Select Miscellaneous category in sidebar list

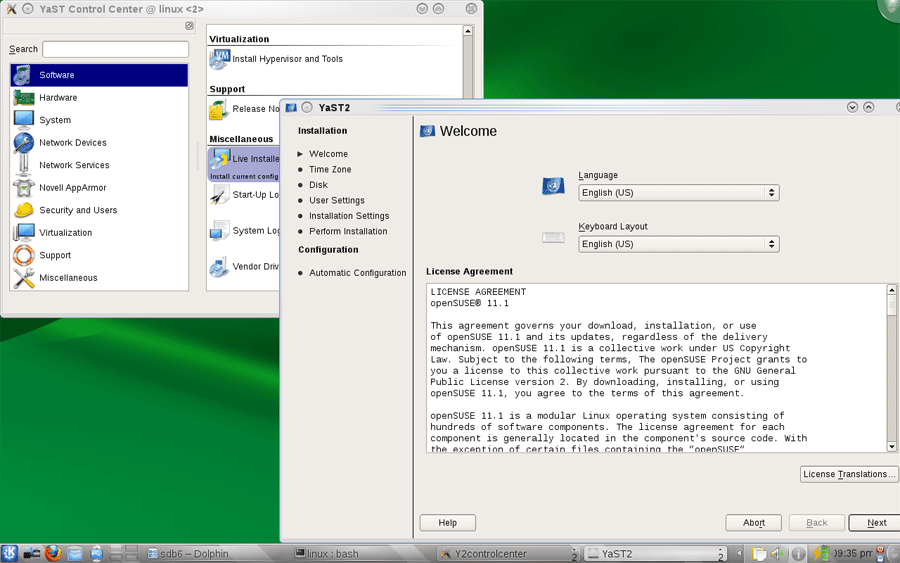(x=99, y=278)
